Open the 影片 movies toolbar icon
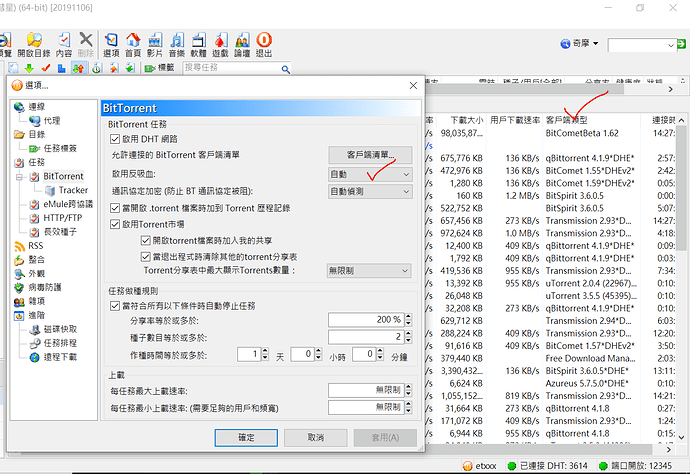 (x=155, y=45)
